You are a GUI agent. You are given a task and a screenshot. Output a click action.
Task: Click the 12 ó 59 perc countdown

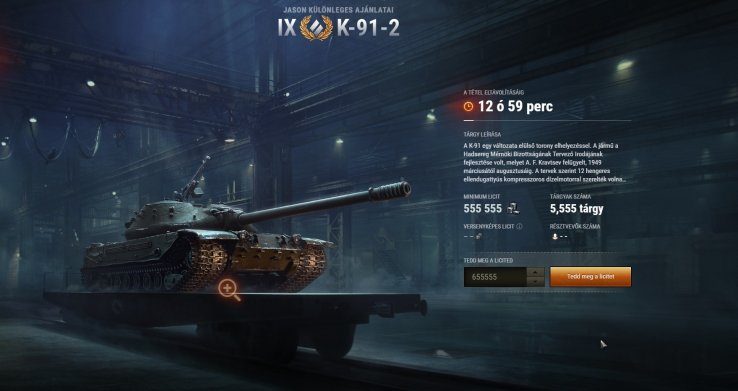coord(515,106)
